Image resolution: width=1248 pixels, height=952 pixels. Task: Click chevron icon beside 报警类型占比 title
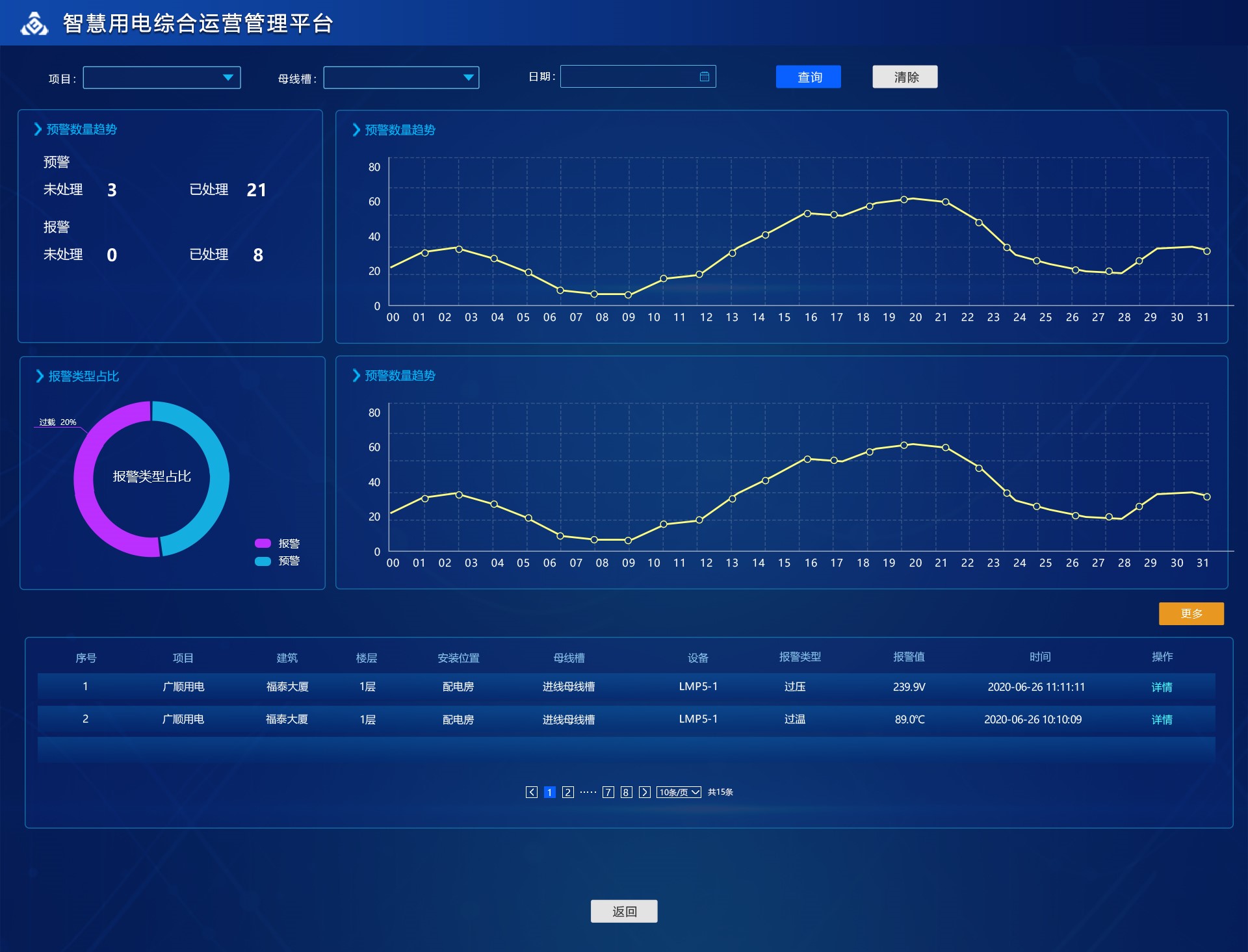pos(40,376)
